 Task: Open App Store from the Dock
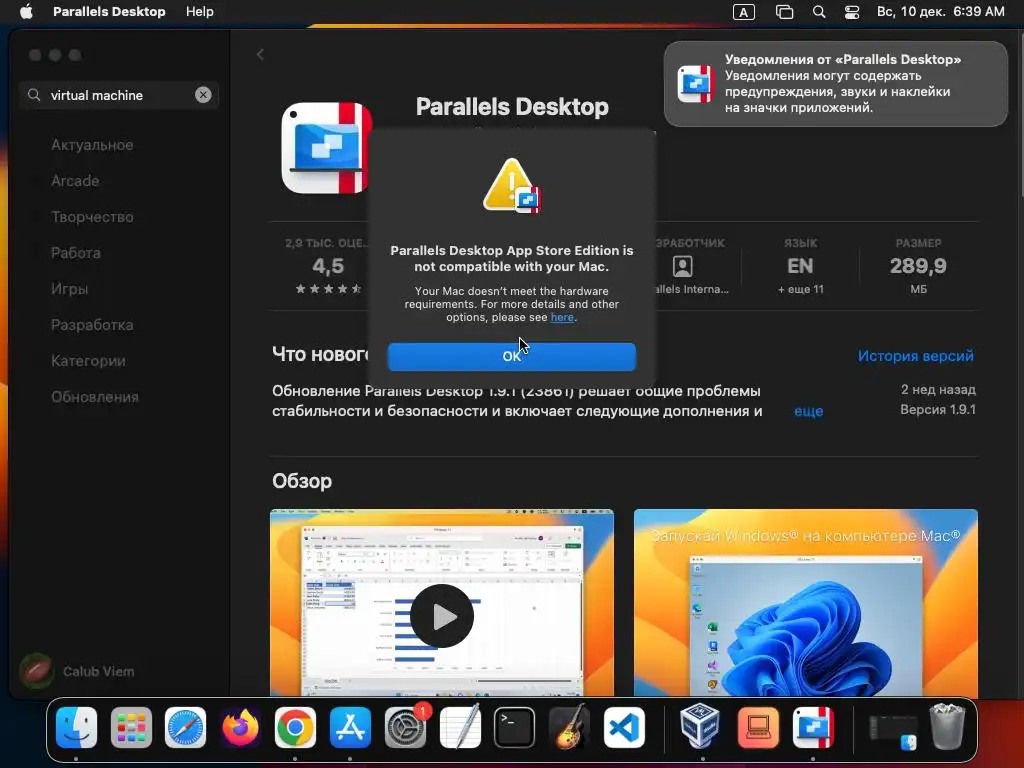[x=350, y=728]
